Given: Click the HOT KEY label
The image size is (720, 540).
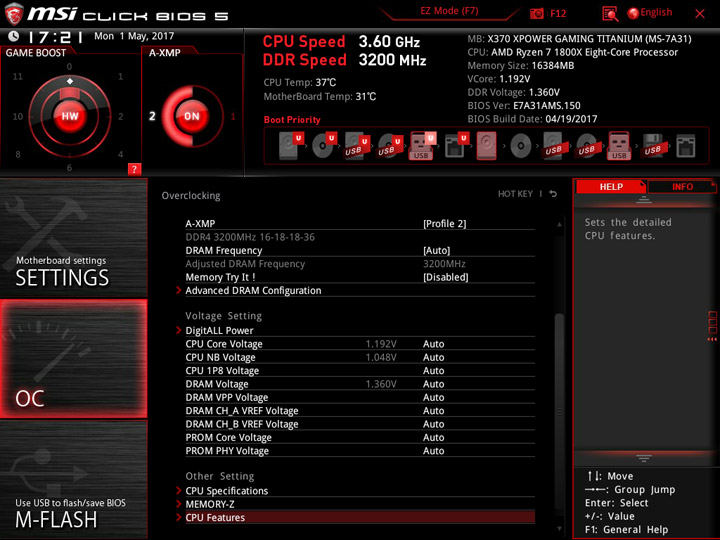Looking at the screenshot, I should [515, 194].
